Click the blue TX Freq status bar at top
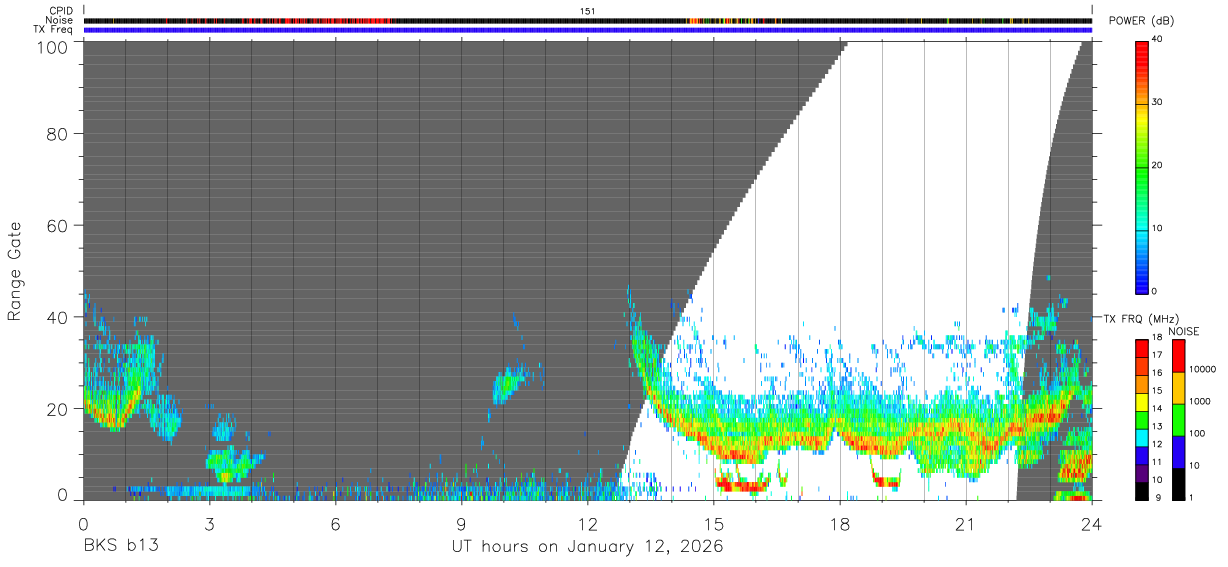Image resolution: width=1228 pixels, height=567 pixels. (x=588, y=30)
